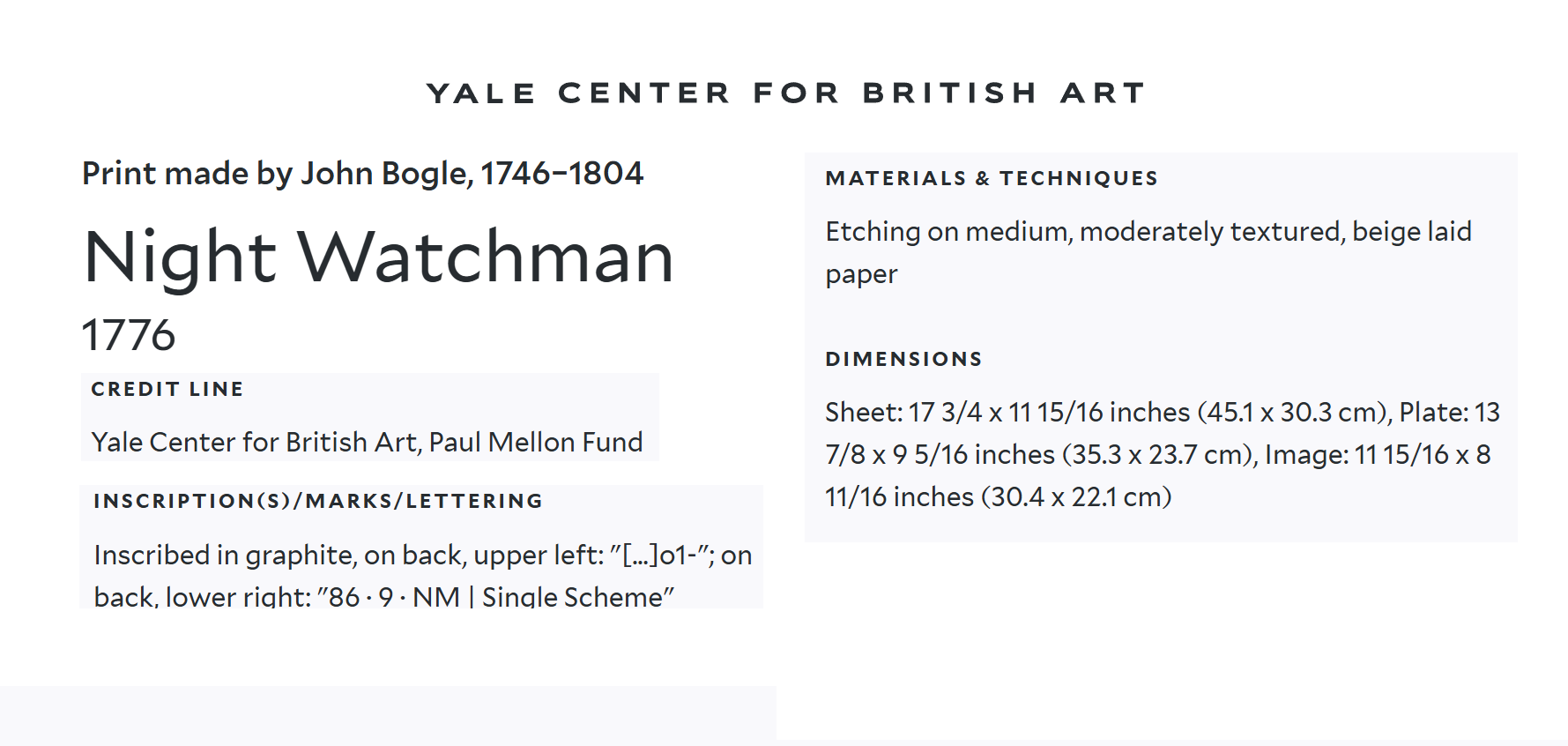Screen dimensions: 1568x746
Task: Select the Sheet dimensions first line
Action: pos(1163,412)
